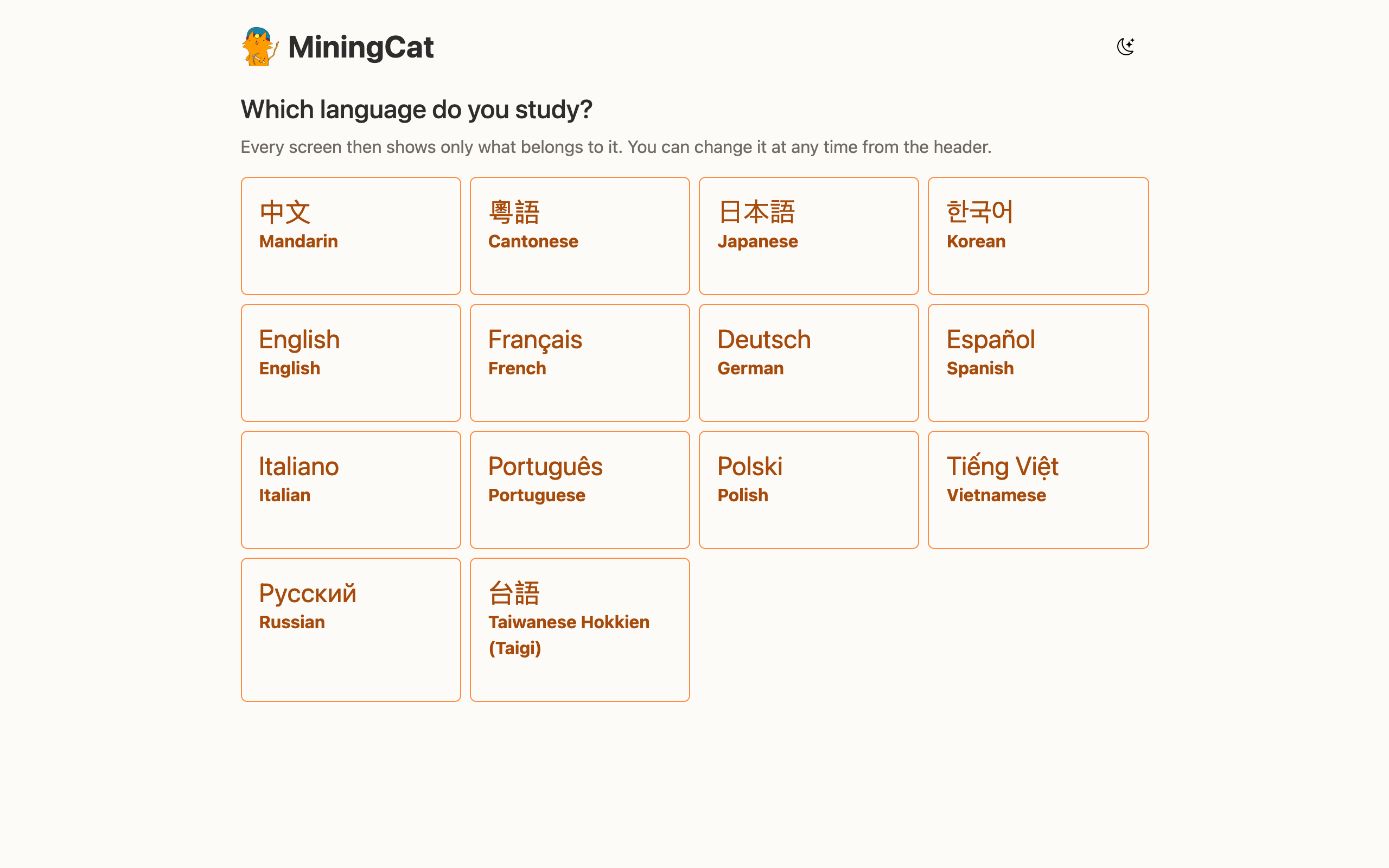Image resolution: width=1389 pixels, height=868 pixels.
Task: Open the MiningCat home title link
Action: 360,47
